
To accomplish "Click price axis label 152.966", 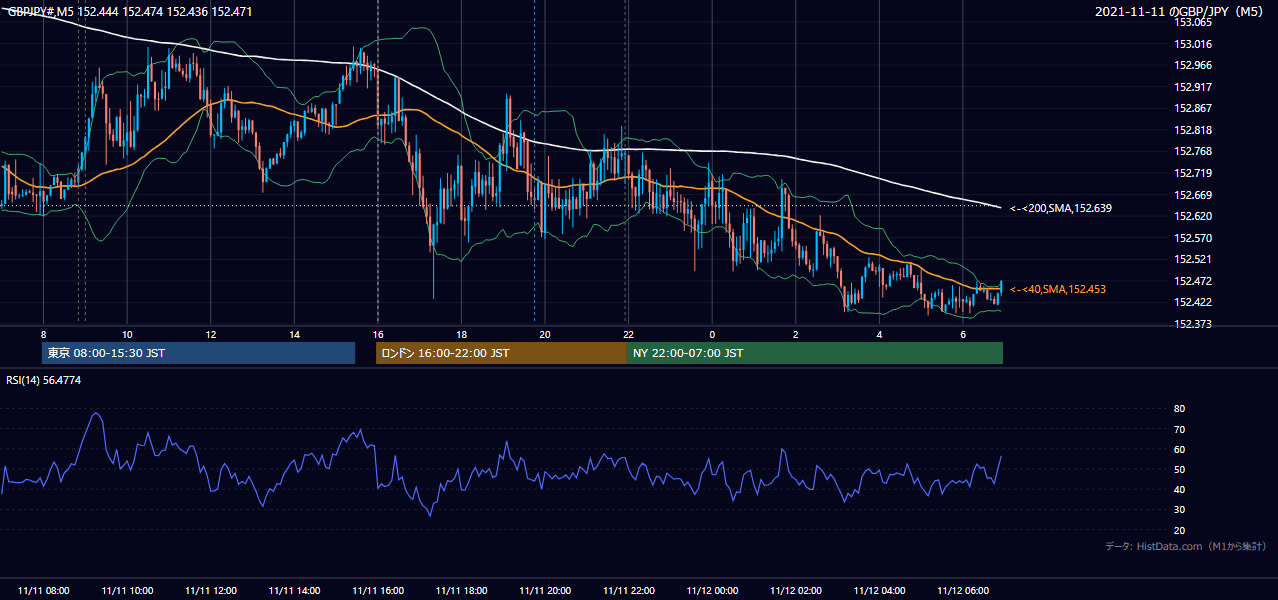I will click(1192, 66).
